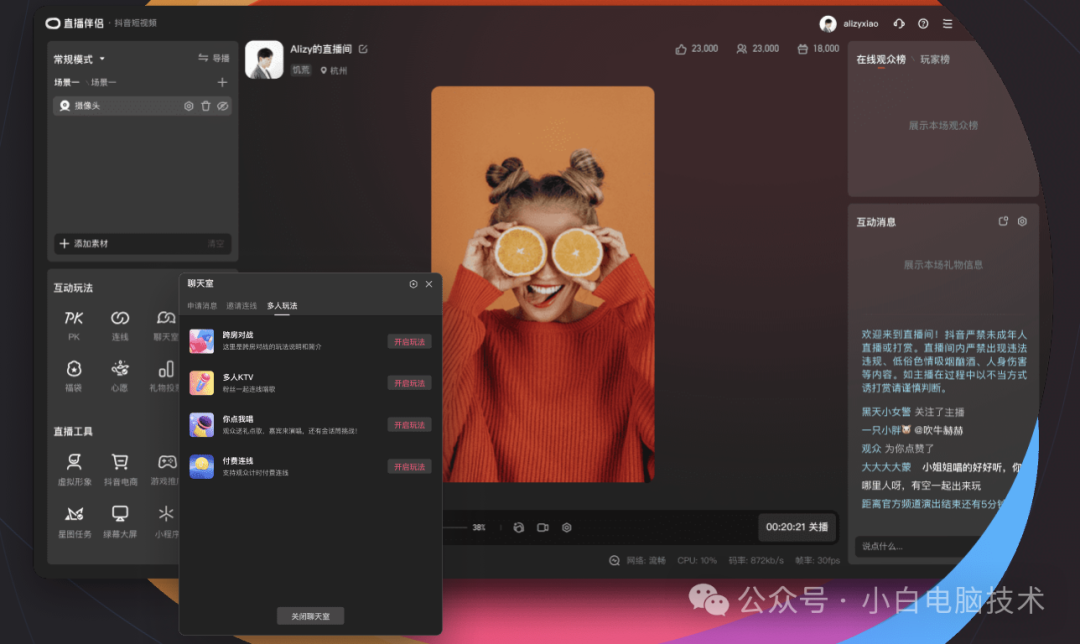This screenshot has width=1080, height=644.
Task: Toggle visibility of the 摄像头 source
Action: (x=222, y=106)
